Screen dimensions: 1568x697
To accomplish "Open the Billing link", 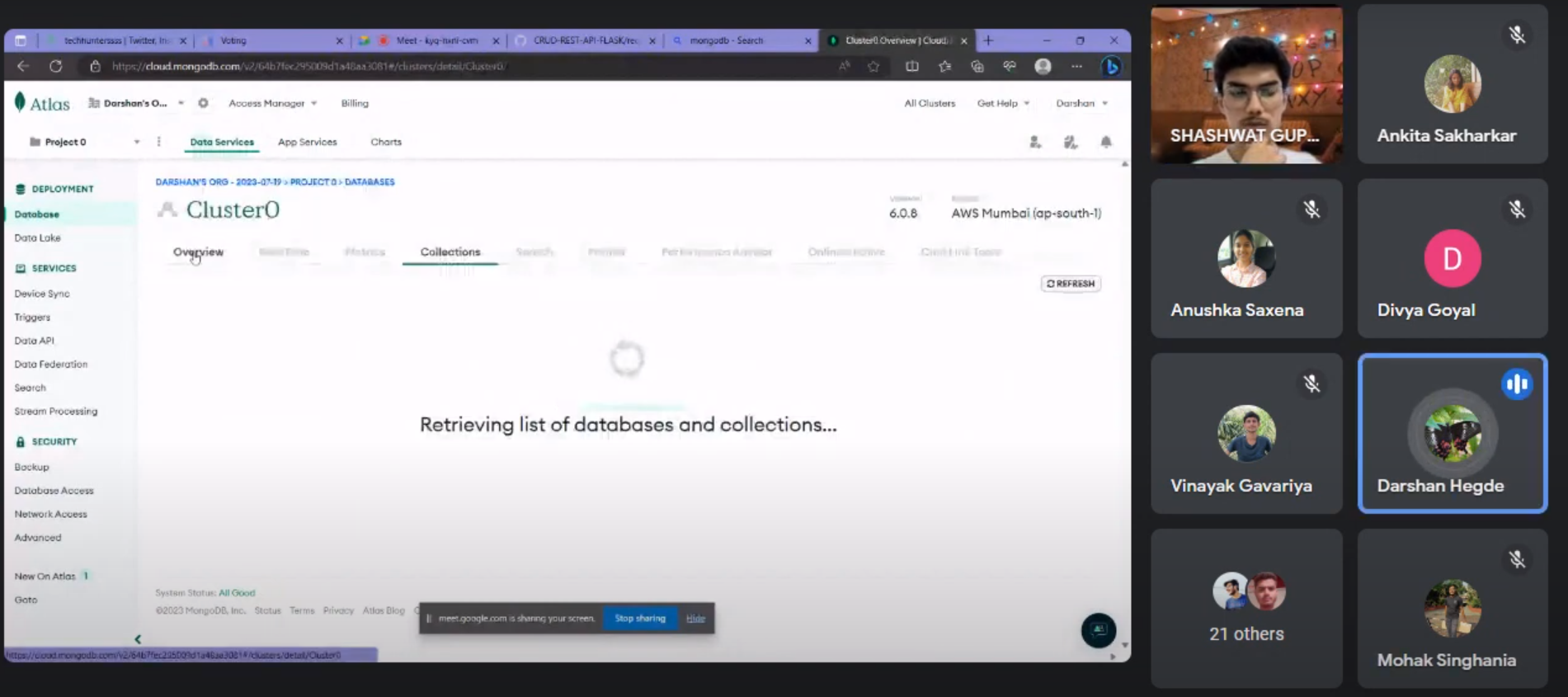I will coord(355,103).
